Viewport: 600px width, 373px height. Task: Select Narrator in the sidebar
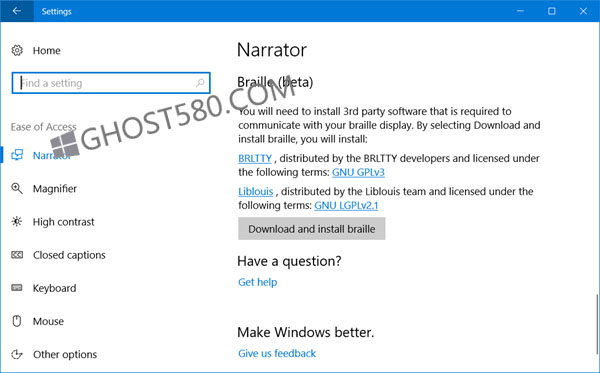pyautogui.click(x=52, y=155)
